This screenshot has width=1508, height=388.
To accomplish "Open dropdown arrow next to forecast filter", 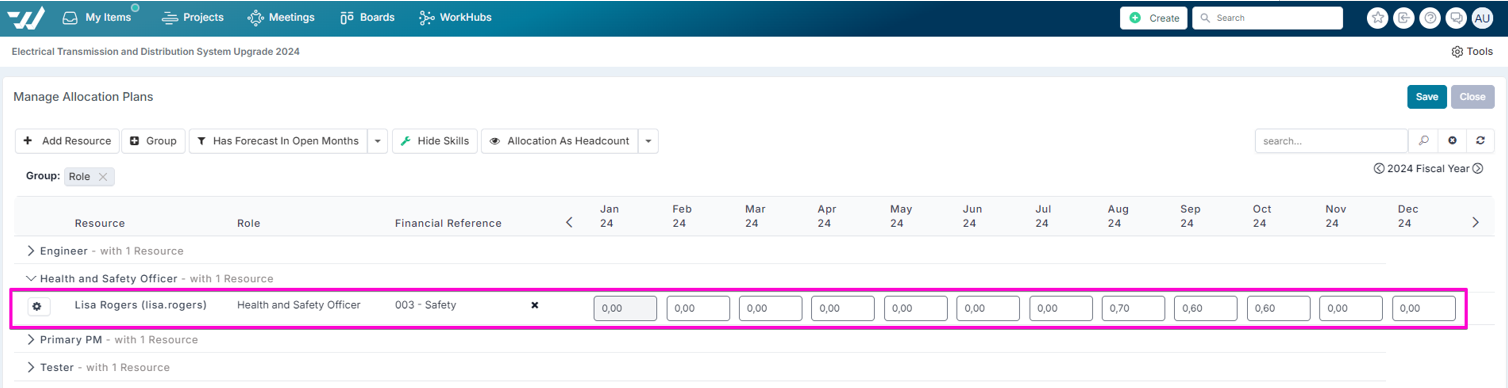I will coord(378,141).
